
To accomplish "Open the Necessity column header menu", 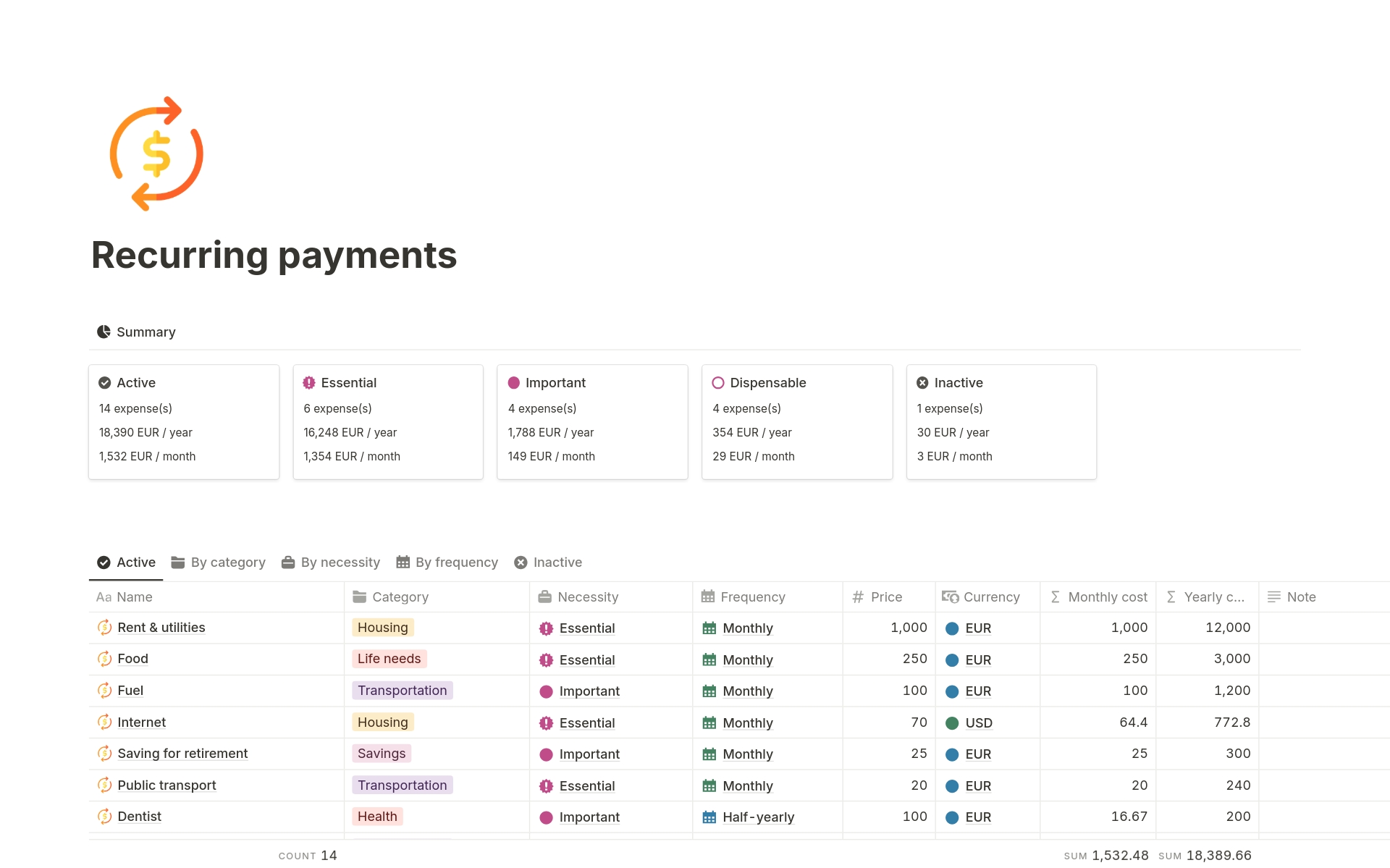I will click(x=587, y=597).
